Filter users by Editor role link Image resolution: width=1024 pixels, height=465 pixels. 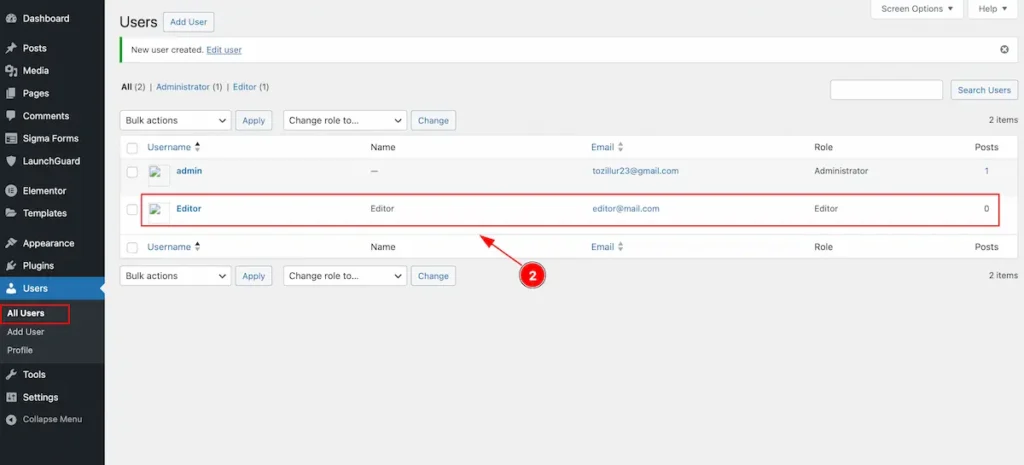pos(245,87)
